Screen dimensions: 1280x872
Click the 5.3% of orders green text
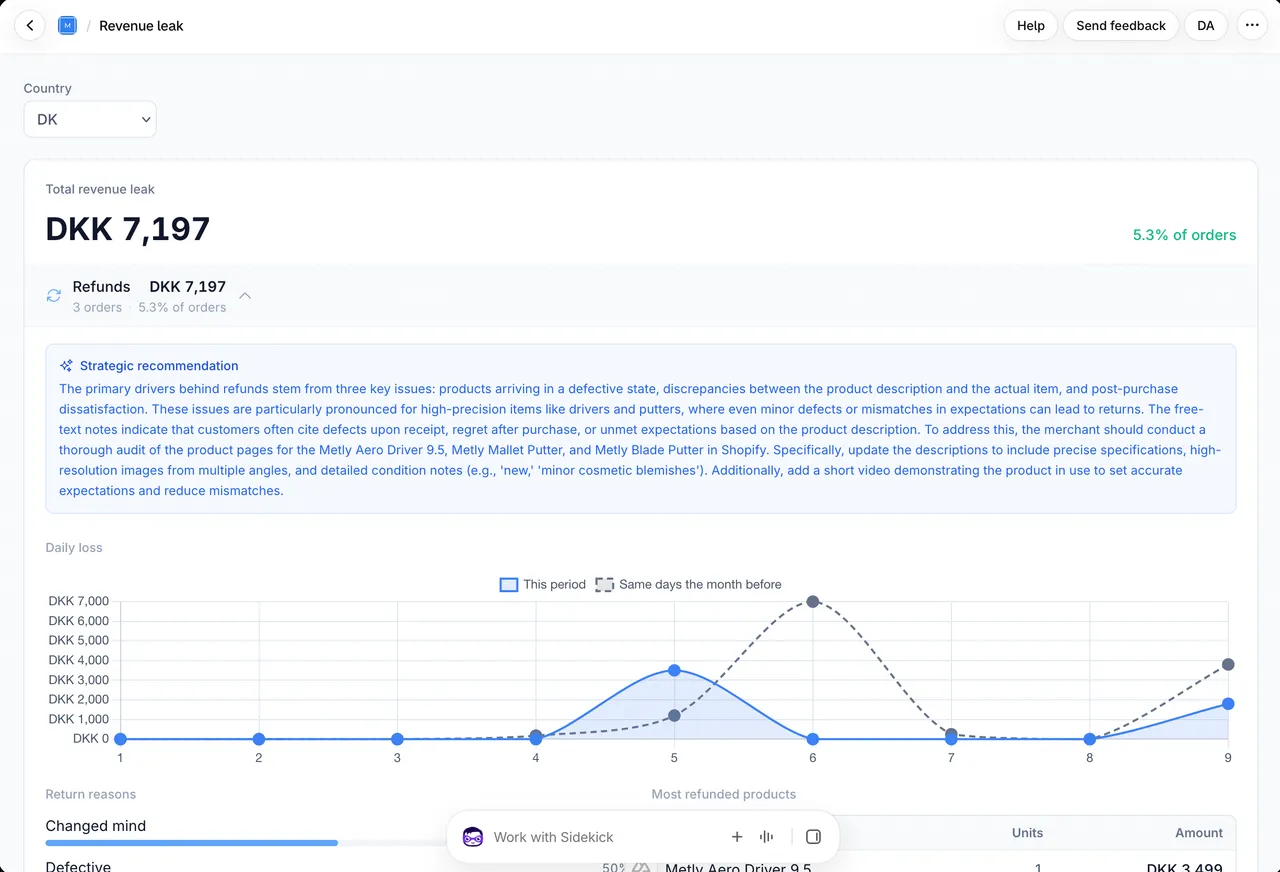tap(1184, 235)
